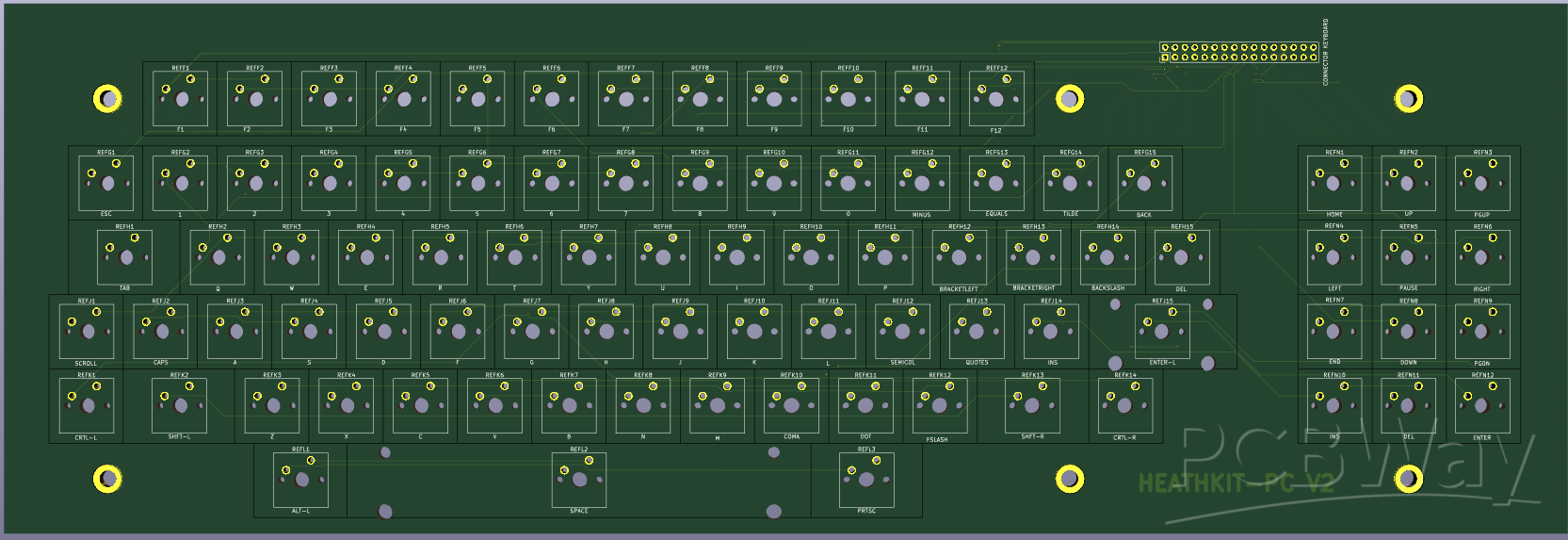
Task: Click the mounting hole right of PRTSC
Action: pyautogui.click(x=1070, y=479)
